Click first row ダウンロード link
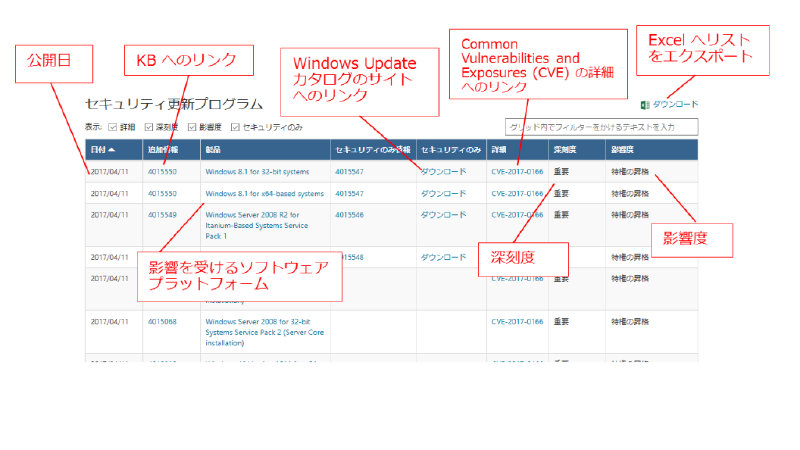 click(443, 172)
